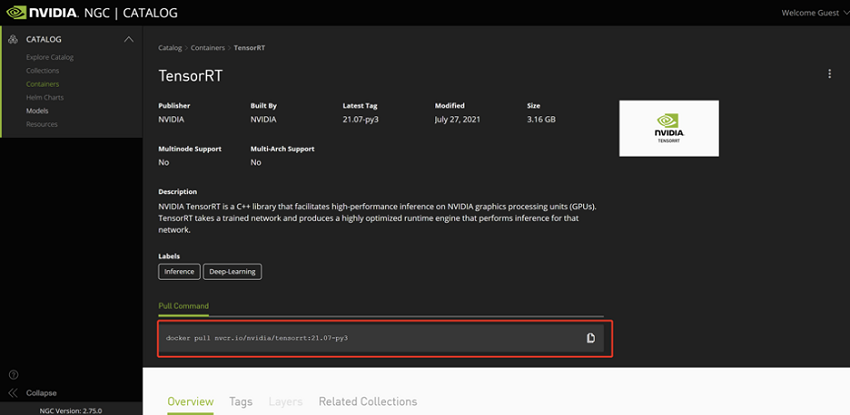This screenshot has height=415, width=850.
Task: Click the Inference label tag
Action: coord(179,272)
